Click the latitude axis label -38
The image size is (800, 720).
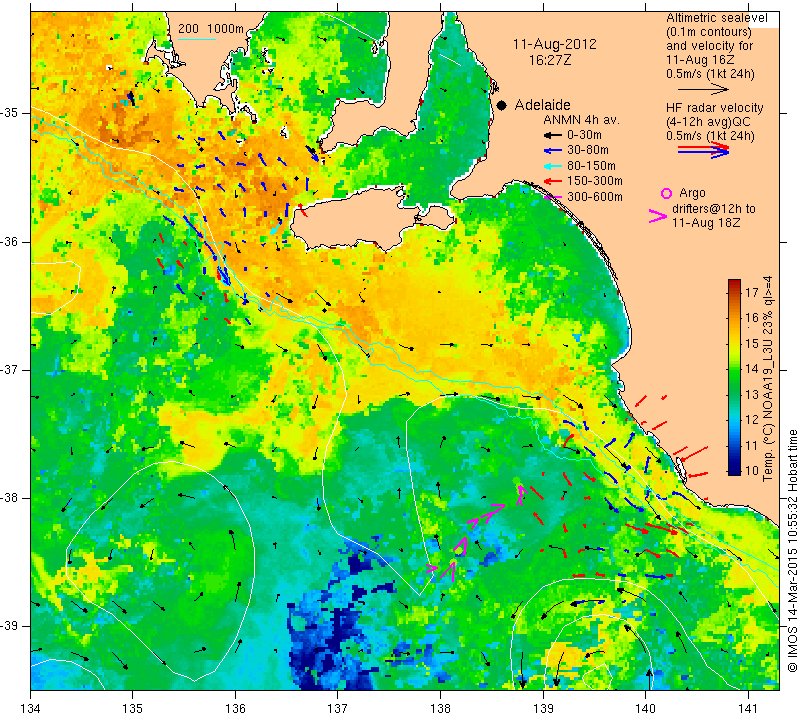(10, 498)
